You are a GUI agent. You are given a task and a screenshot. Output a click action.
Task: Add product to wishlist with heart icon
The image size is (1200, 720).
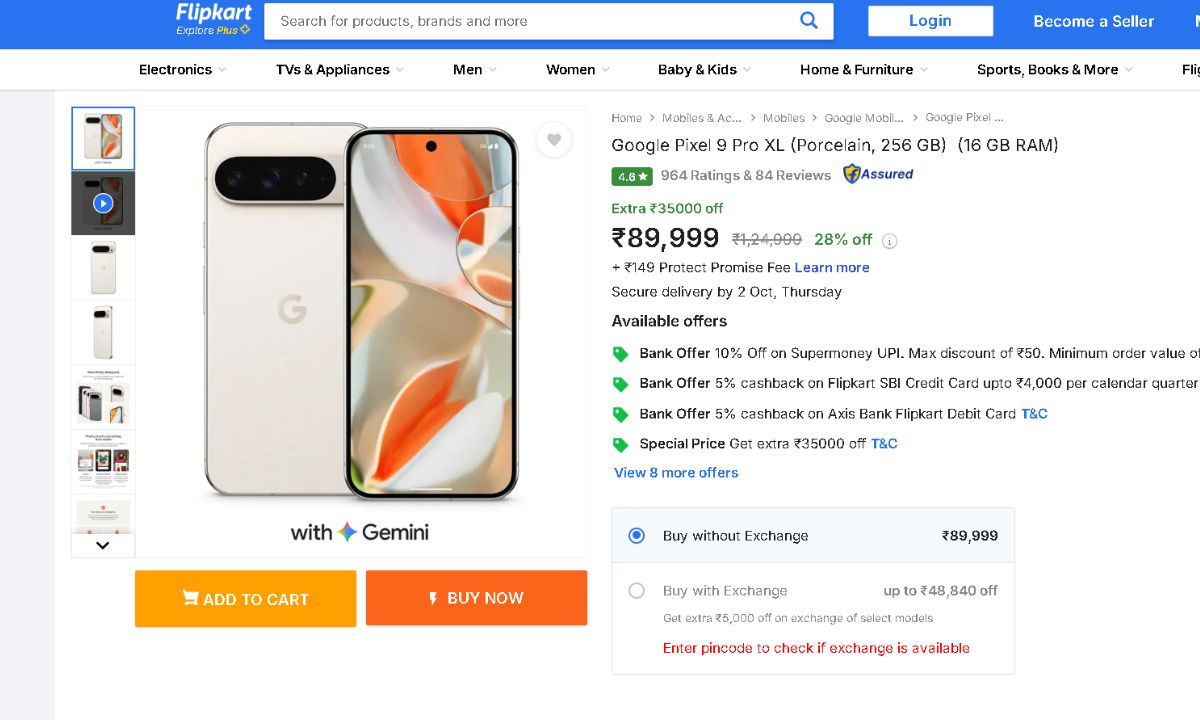pos(554,140)
